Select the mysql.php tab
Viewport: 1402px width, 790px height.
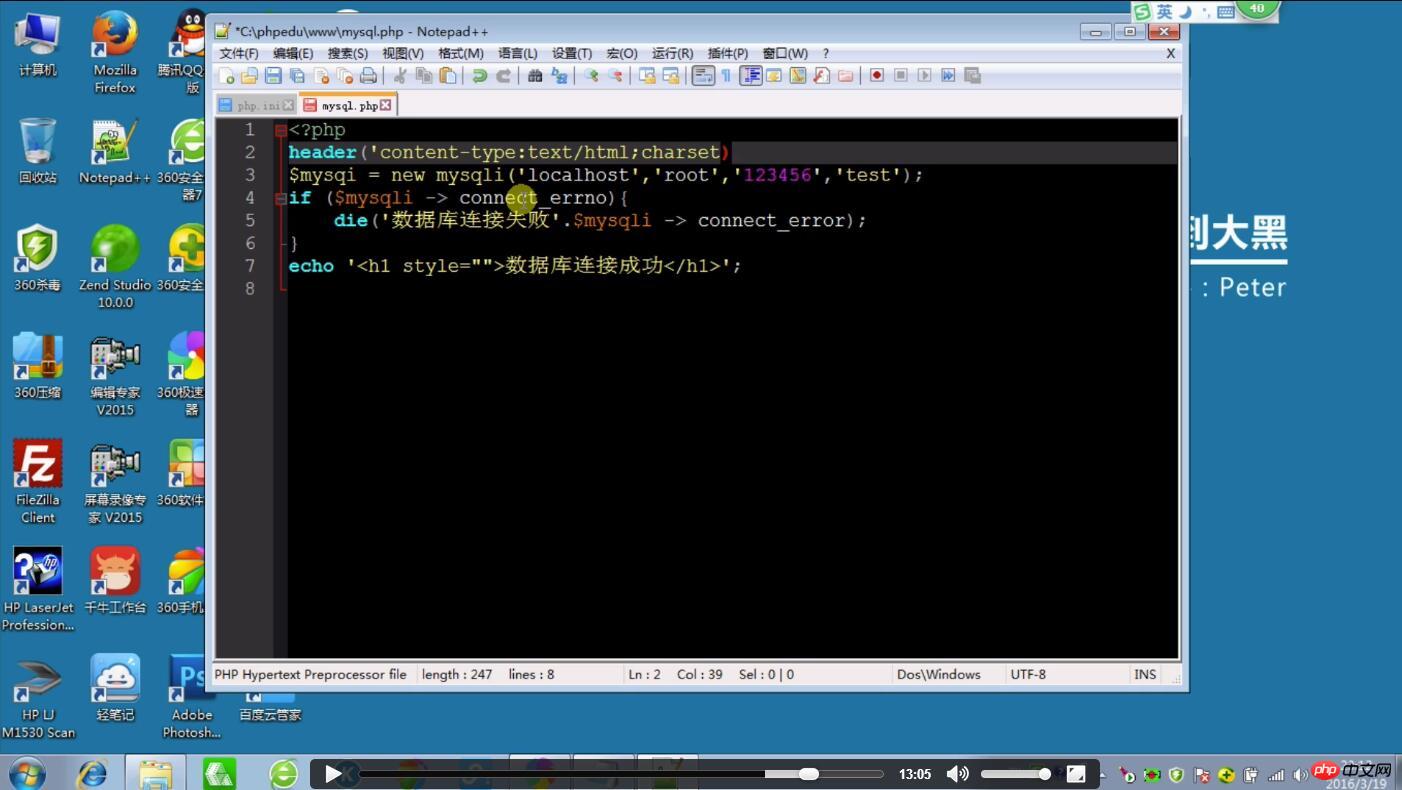pyautogui.click(x=348, y=105)
